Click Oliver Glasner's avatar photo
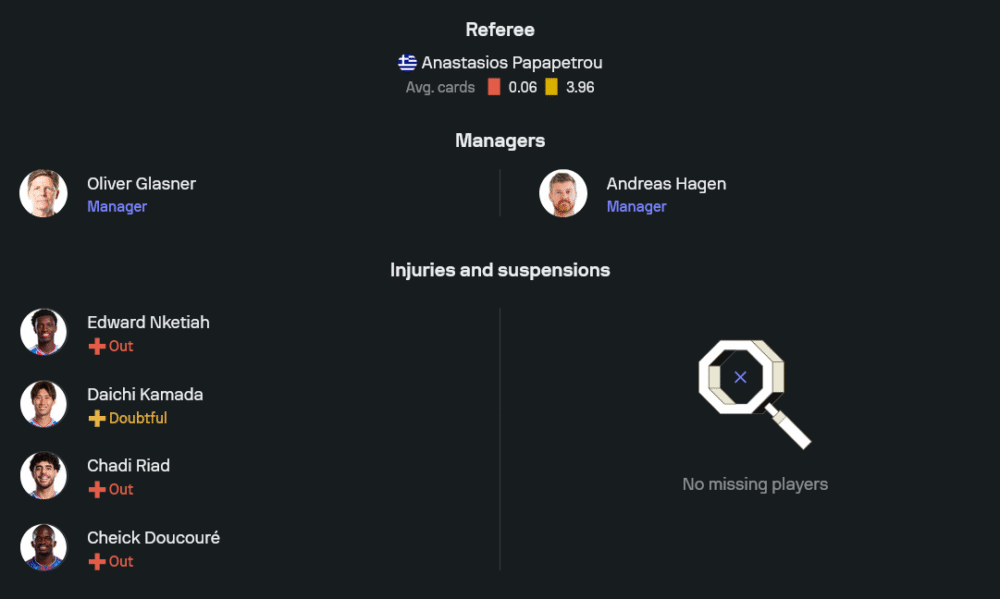 (43, 194)
